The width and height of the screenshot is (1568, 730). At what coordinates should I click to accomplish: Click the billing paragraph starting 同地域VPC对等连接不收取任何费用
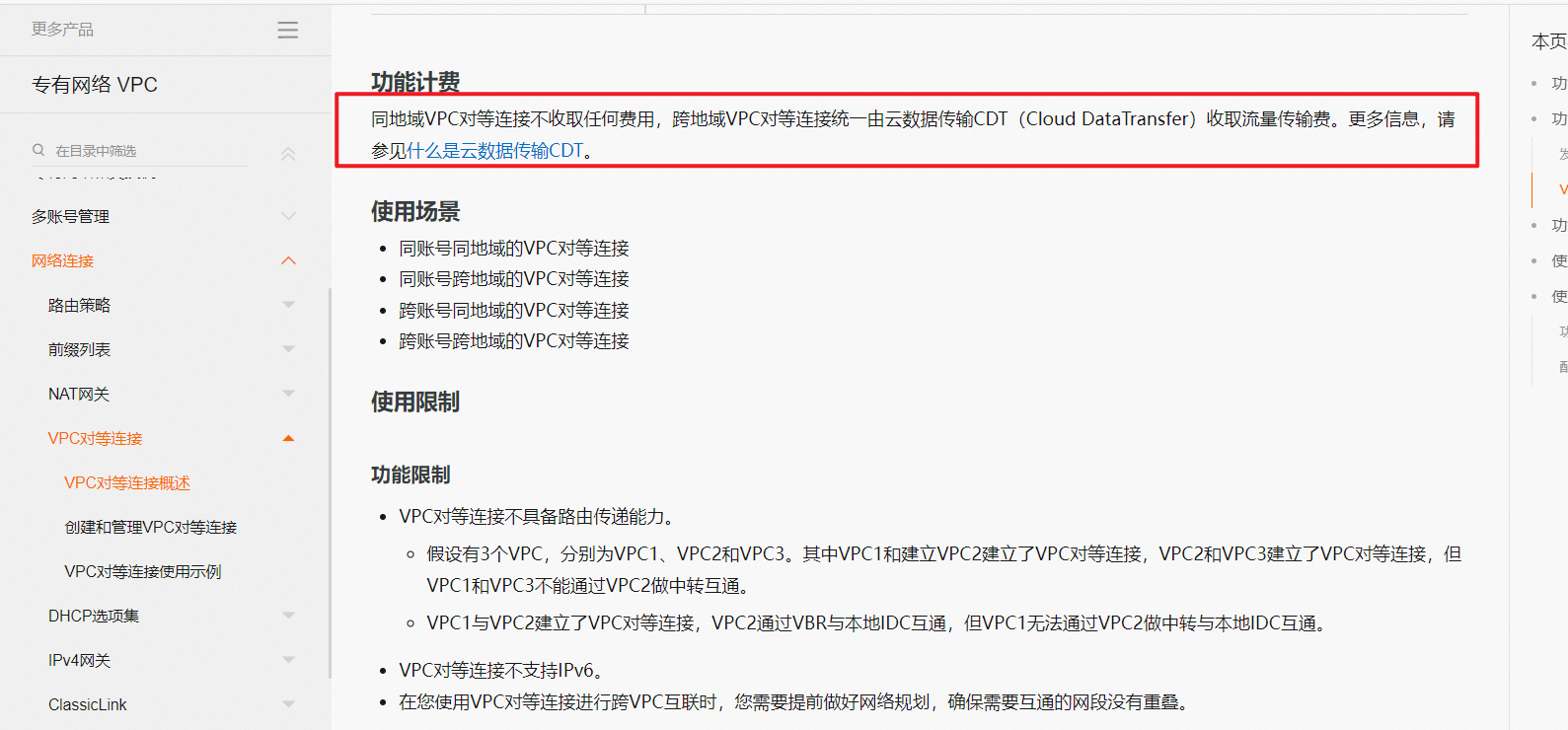pyautogui.click(x=913, y=134)
